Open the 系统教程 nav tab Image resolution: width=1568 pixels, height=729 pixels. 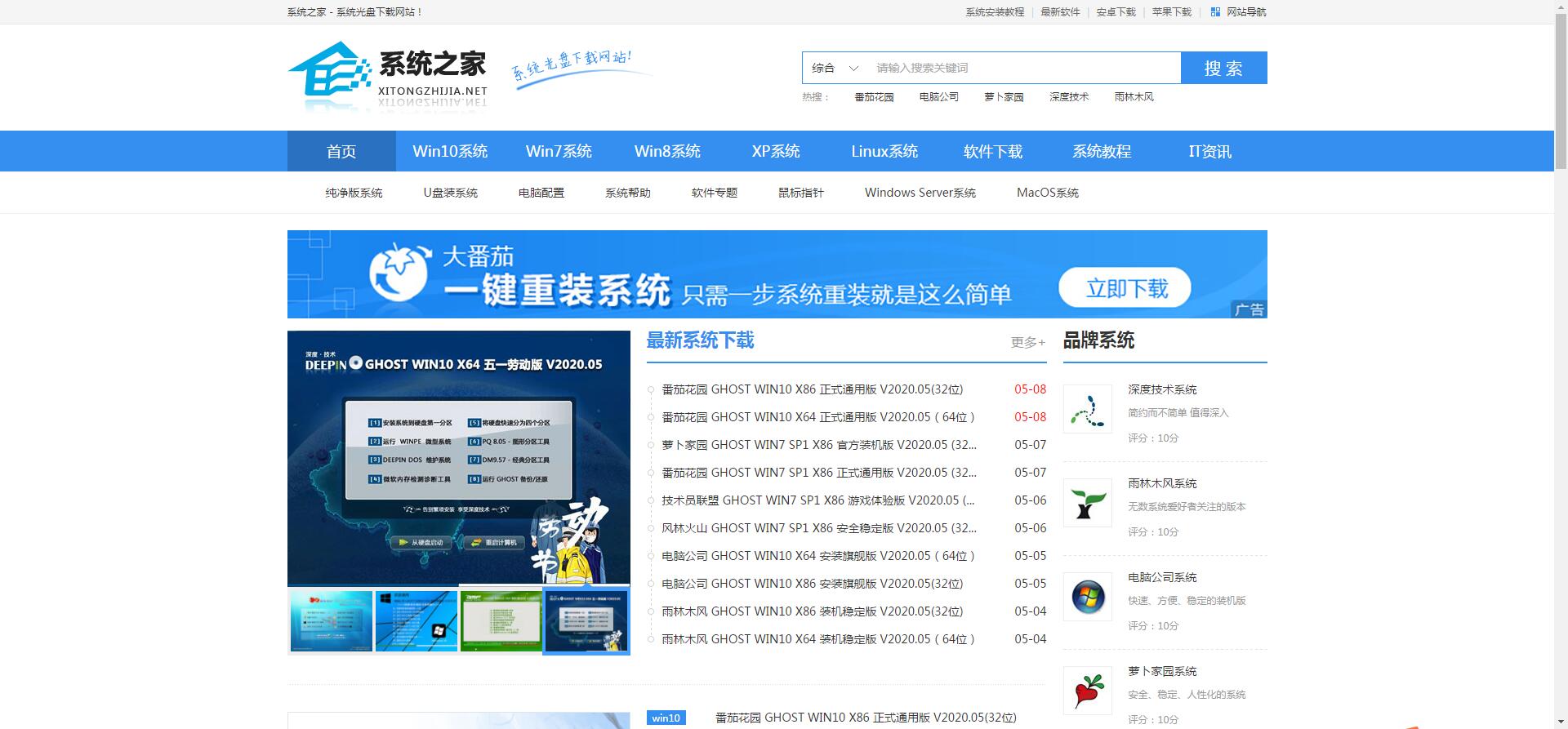pos(1102,151)
